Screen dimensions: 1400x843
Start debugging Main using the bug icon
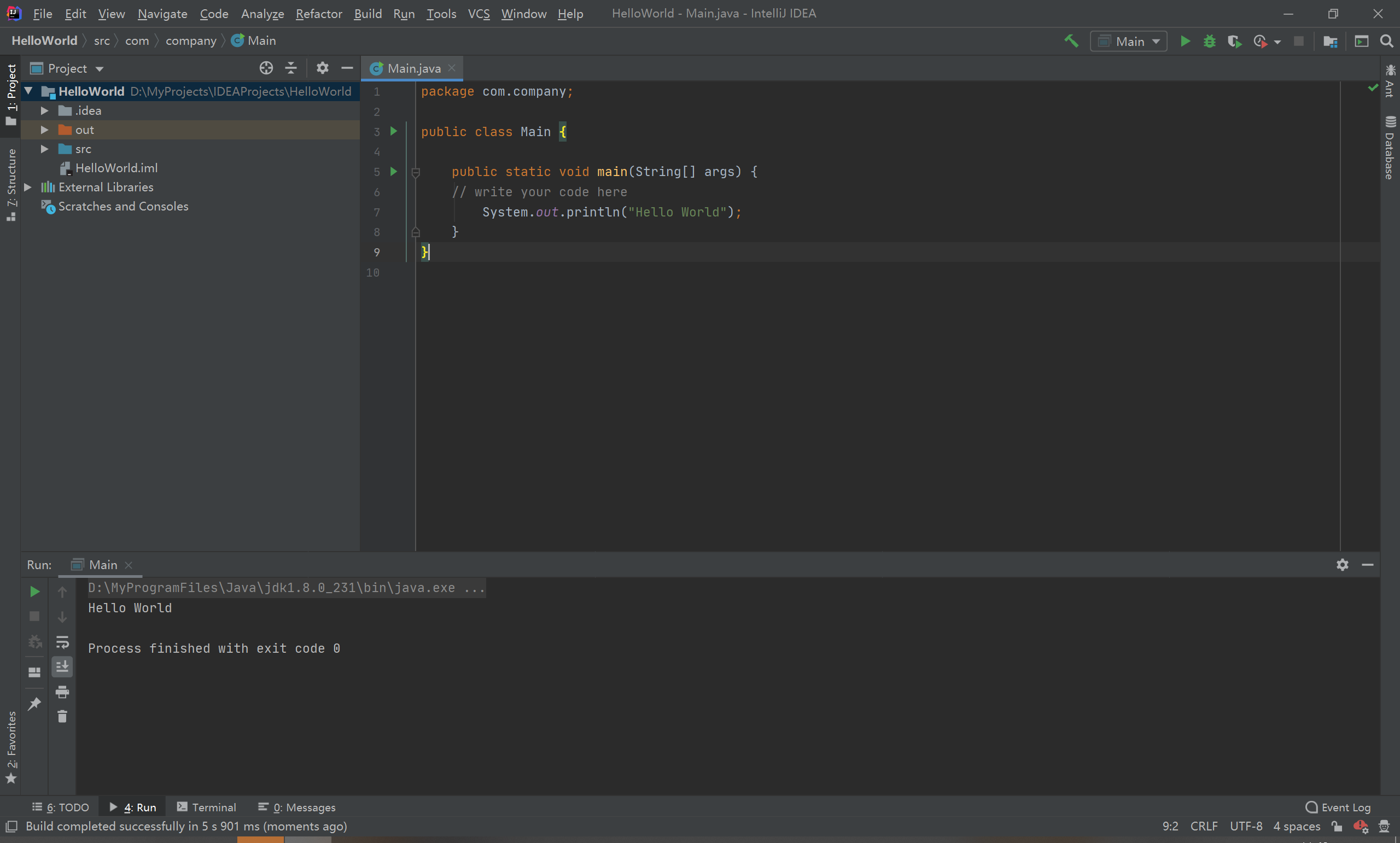click(x=1209, y=41)
